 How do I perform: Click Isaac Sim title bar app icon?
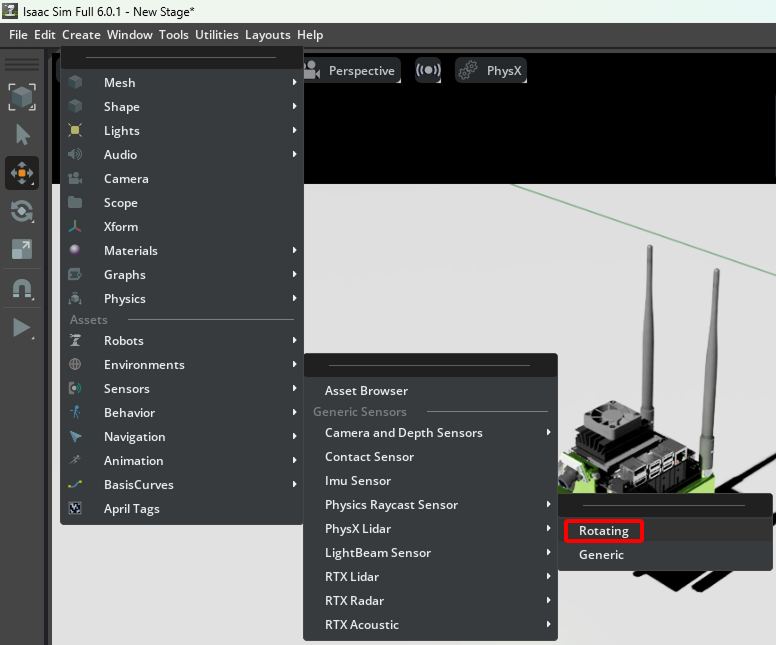10,11
